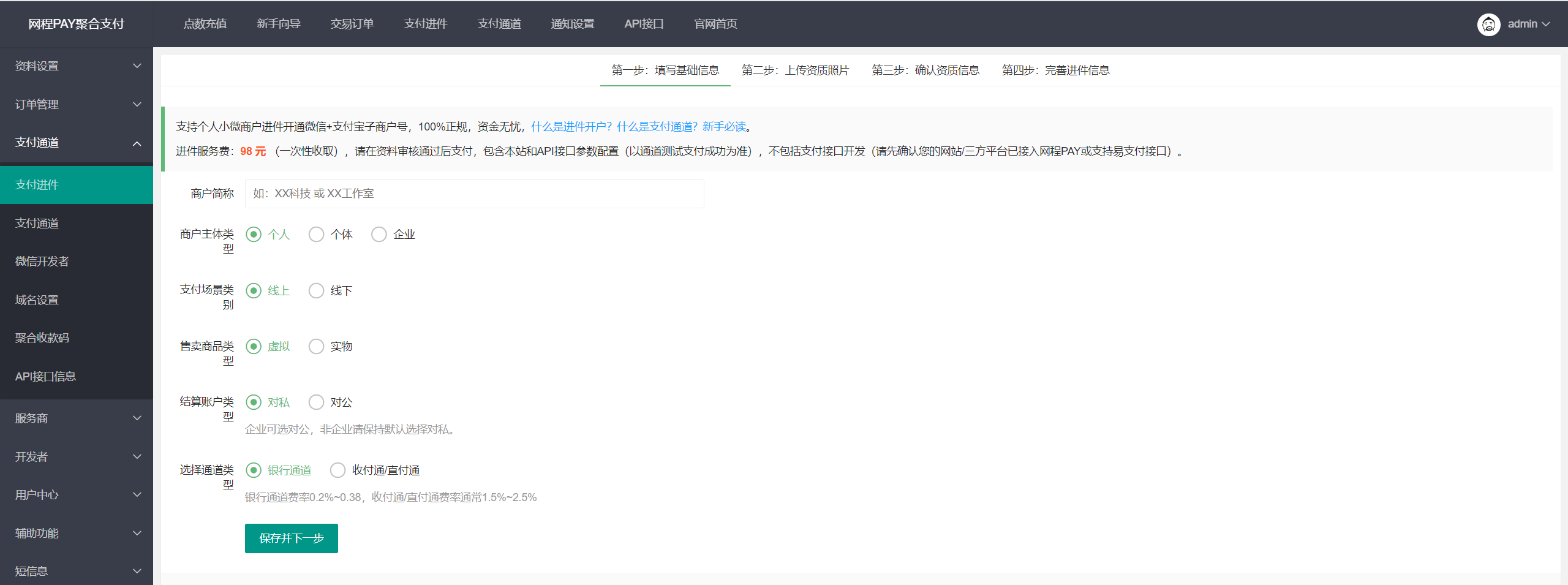Expand the 资料设置 sidebar section
This screenshot has height=585, width=1568.
(x=76, y=66)
